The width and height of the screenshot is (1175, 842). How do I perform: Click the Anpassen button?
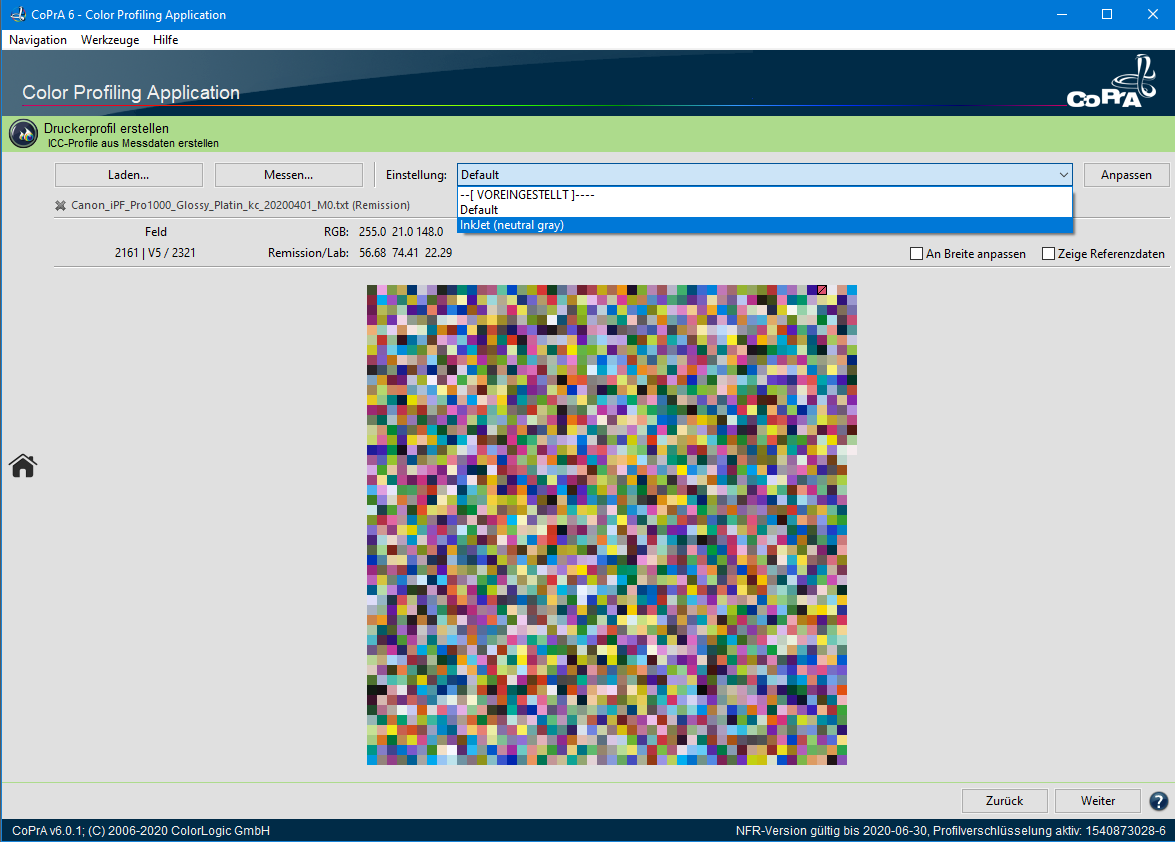pos(1126,175)
